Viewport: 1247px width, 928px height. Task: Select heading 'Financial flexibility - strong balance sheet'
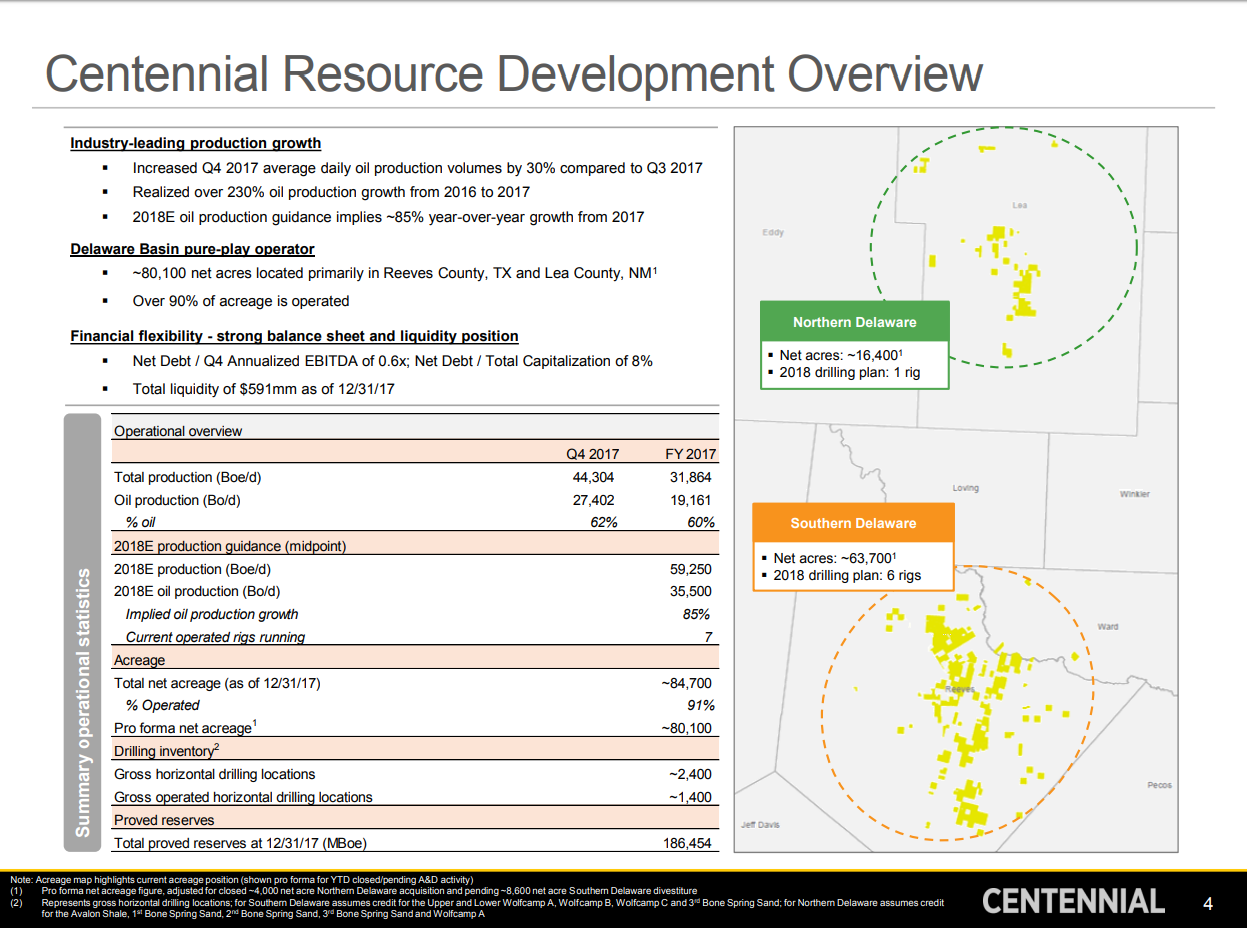[x=294, y=336]
